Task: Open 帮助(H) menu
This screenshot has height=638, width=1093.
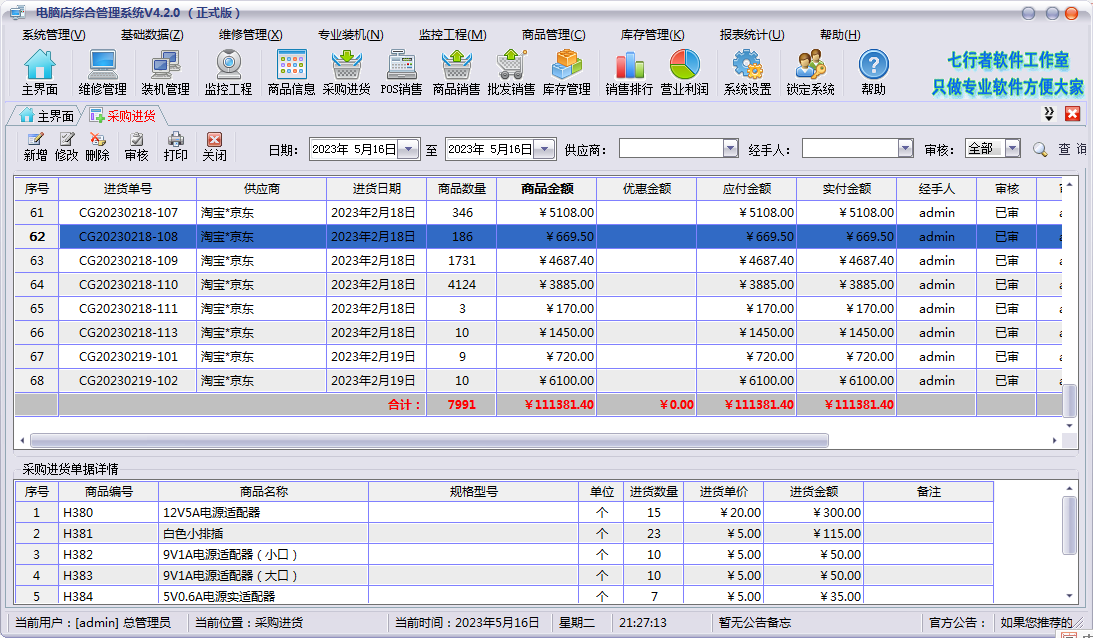Action: click(x=840, y=35)
